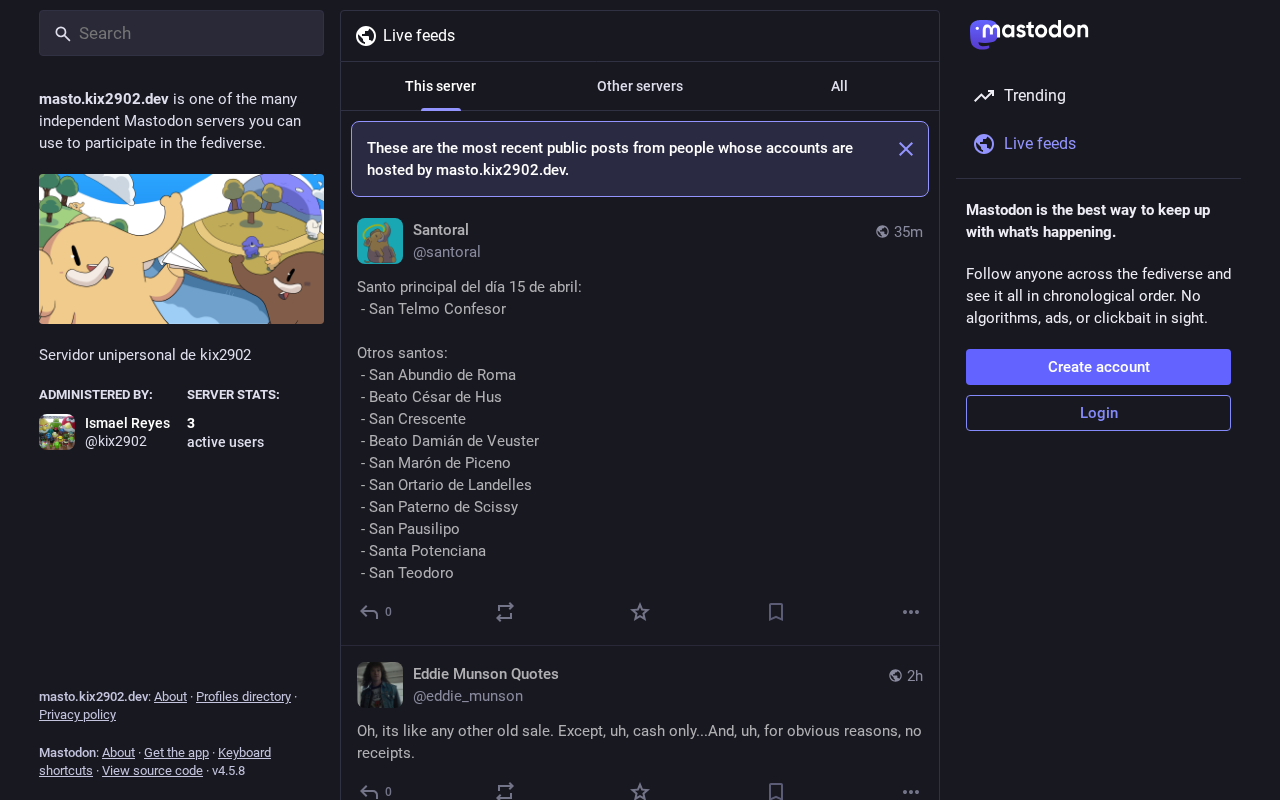The height and width of the screenshot is (800, 1280).
Task: Switch to the All tab
Action: pyautogui.click(x=839, y=86)
